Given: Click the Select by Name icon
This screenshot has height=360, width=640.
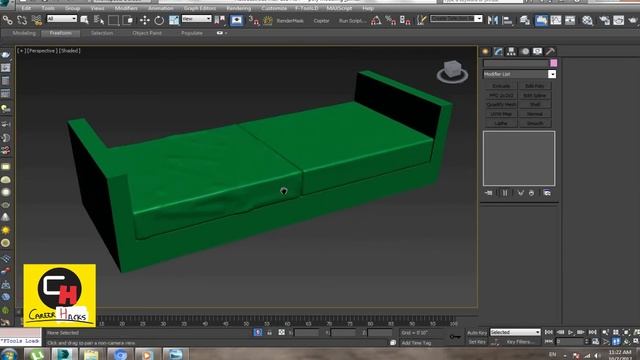Looking at the screenshot, I should pos(99,20).
